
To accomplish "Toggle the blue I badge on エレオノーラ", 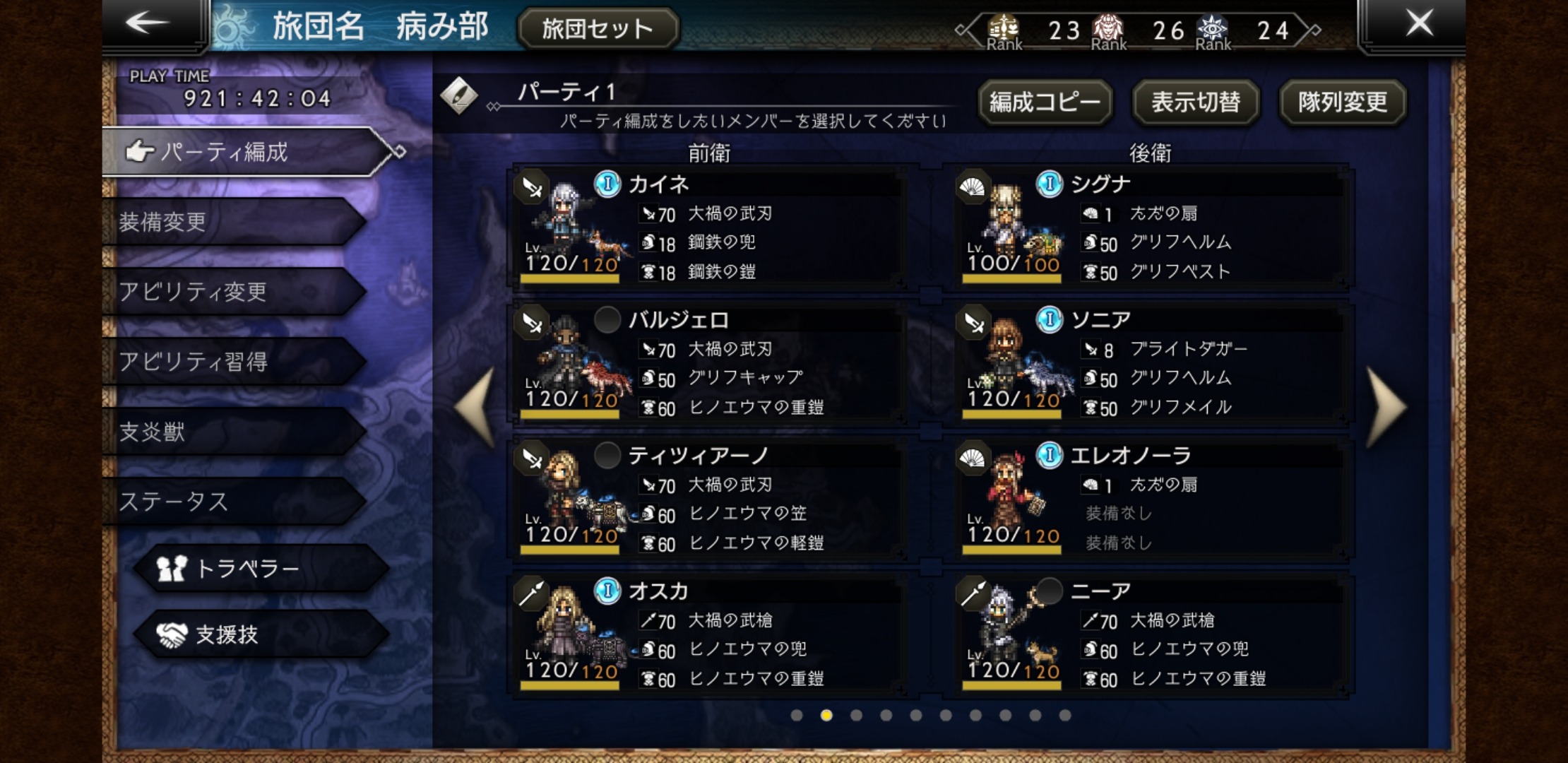I will [1050, 455].
